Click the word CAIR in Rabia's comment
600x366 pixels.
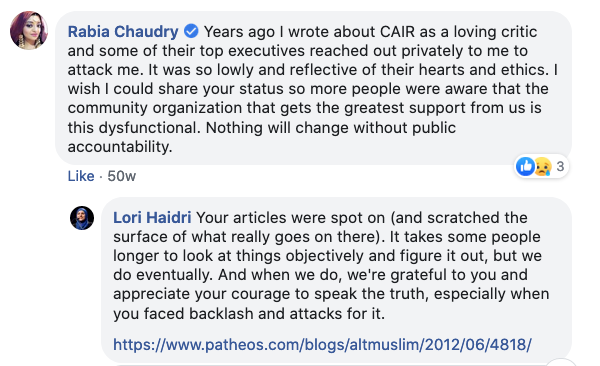tap(397, 32)
